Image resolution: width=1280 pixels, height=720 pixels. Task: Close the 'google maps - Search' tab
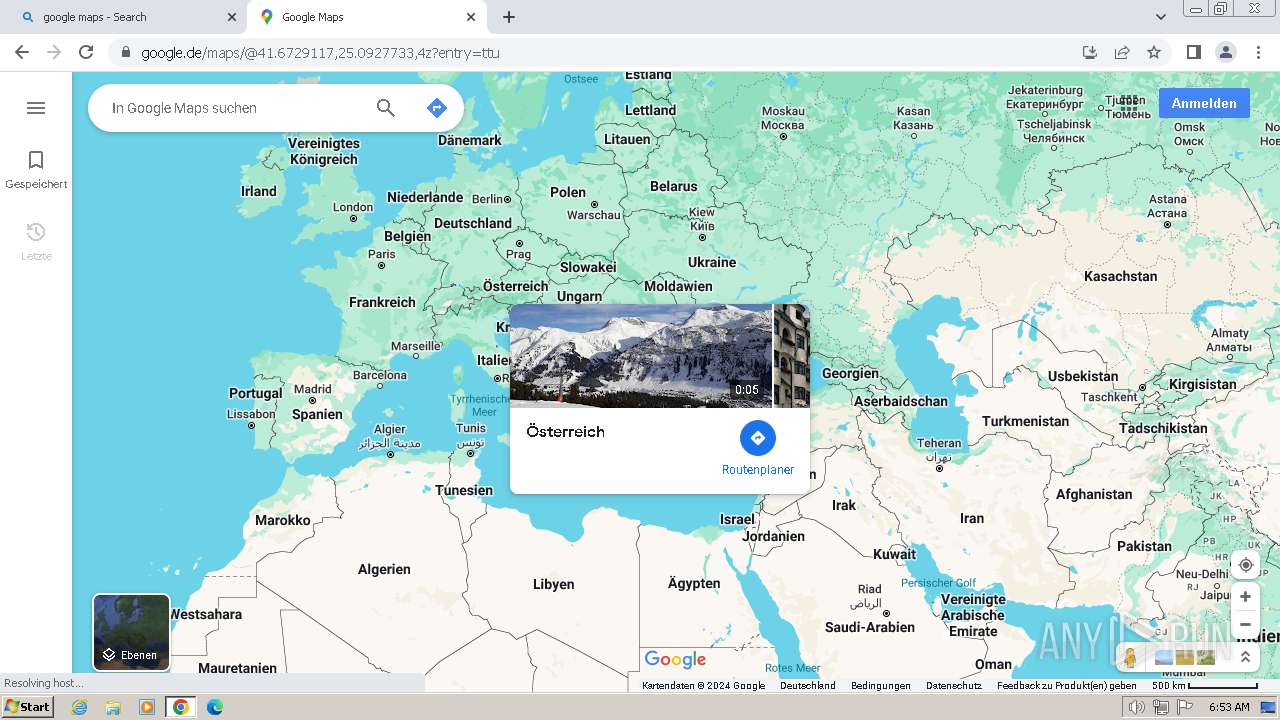(x=232, y=17)
